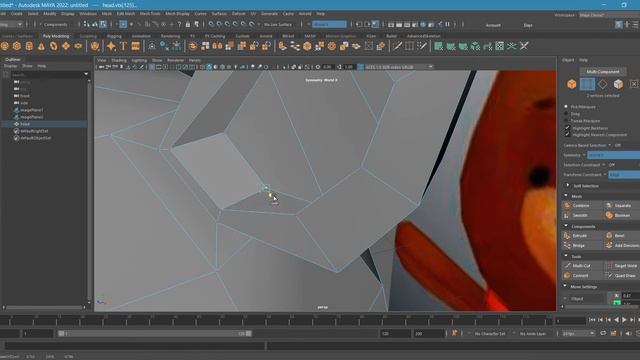
Task: Toggle the Quad Draw checkbox tool
Action: tap(622, 276)
